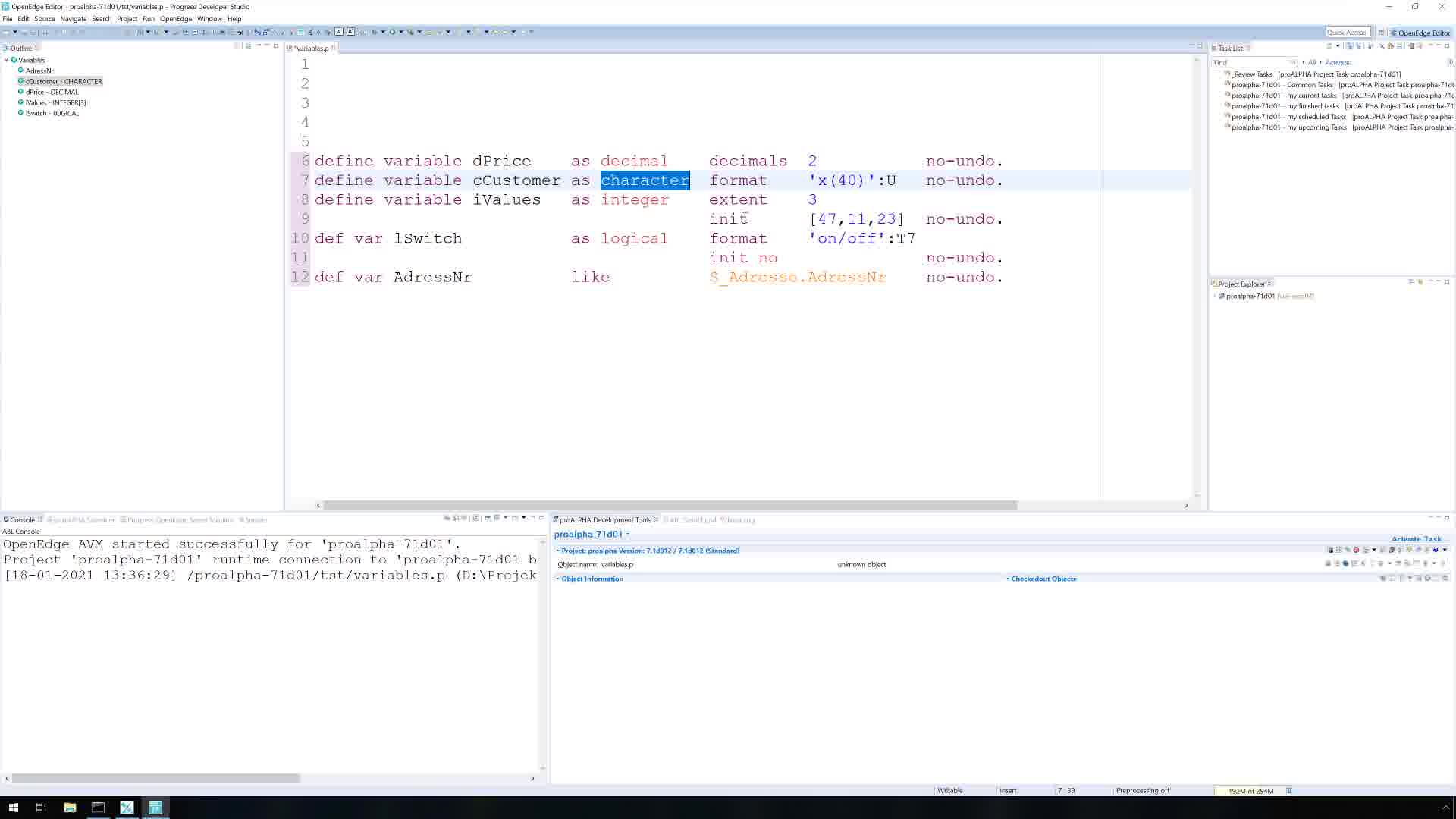This screenshot has width=1456, height=819.
Task: Maximize the Outline view panel
Action: click(x=276, y=46)
